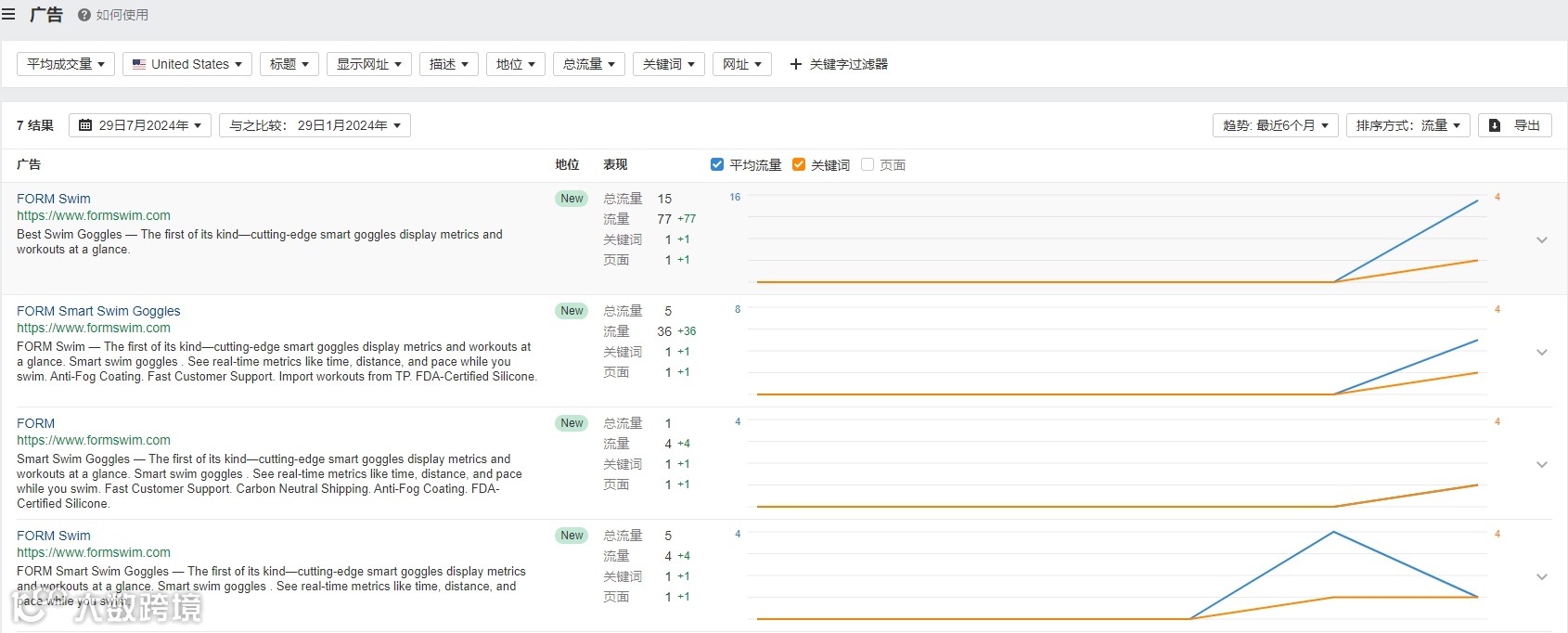Image resolution: width=1568 pixels, height=633 pixels.
Task: Open the 标题 filter dropdown
Action: tap(289, 64)
